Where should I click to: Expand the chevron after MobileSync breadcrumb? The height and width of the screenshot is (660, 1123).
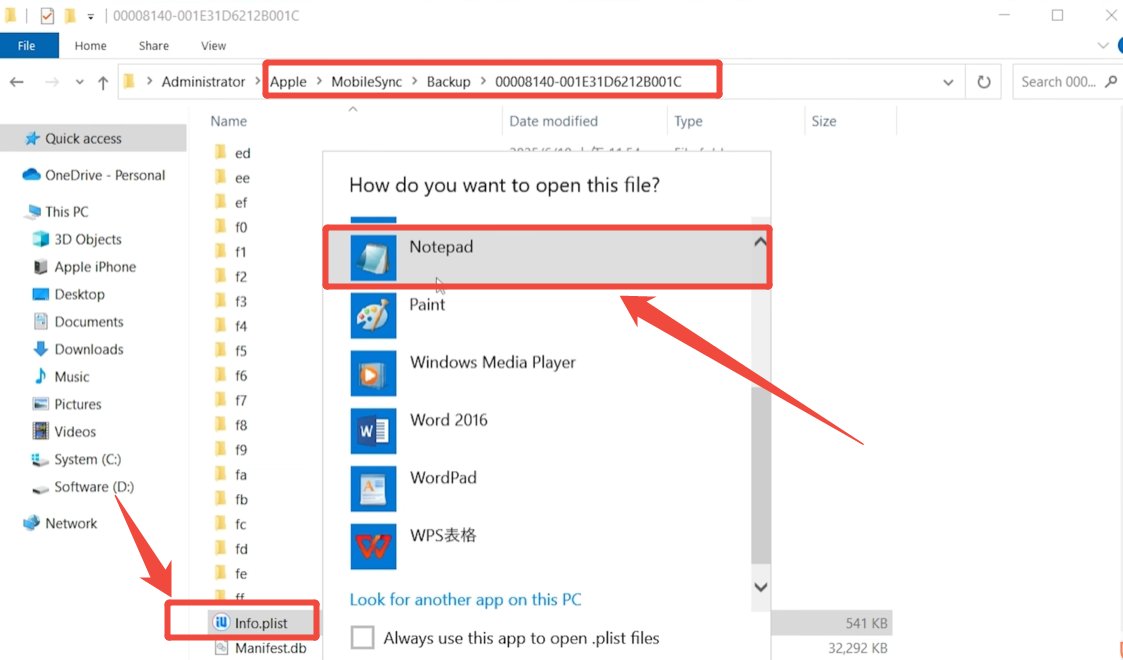tap(415, 82)
